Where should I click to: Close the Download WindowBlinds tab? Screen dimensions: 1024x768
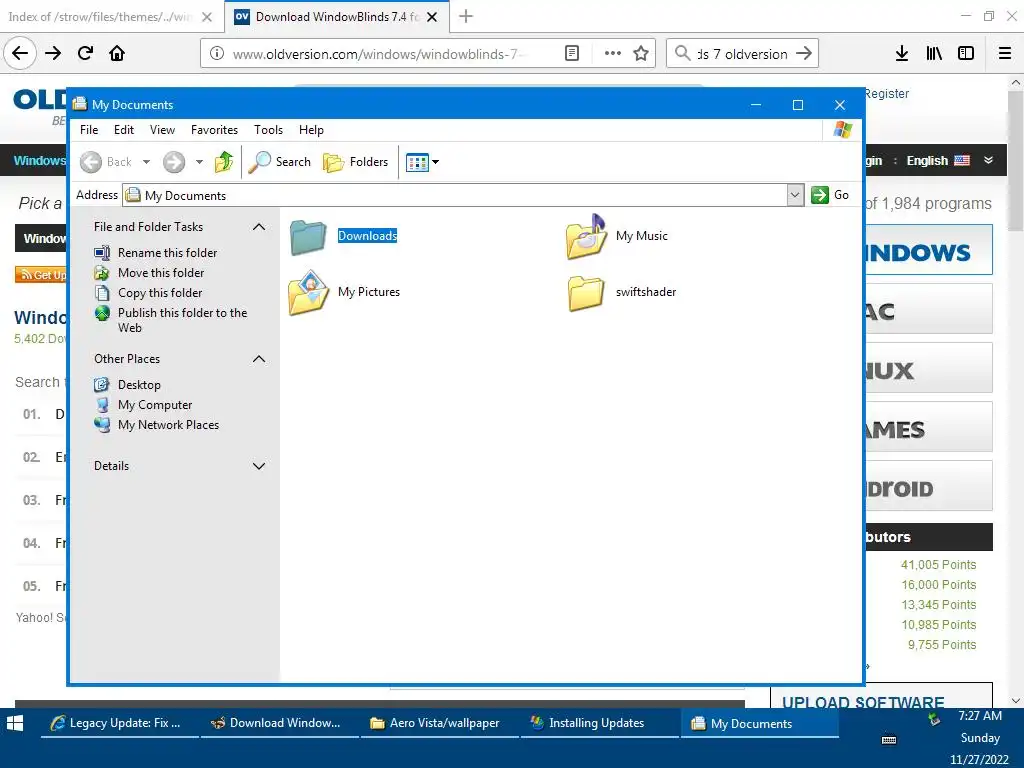pos(432,17)
